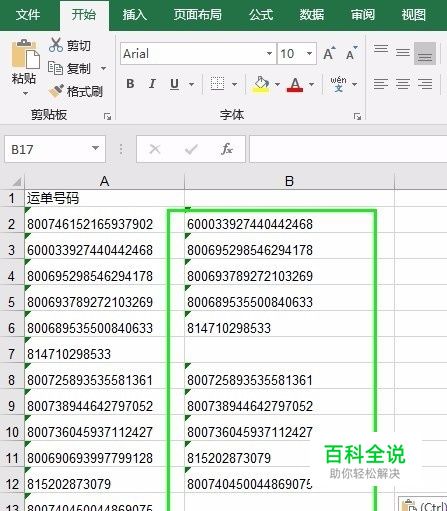
Task: Expand the Copy dropdown arrow
Action: coord(104,69)
